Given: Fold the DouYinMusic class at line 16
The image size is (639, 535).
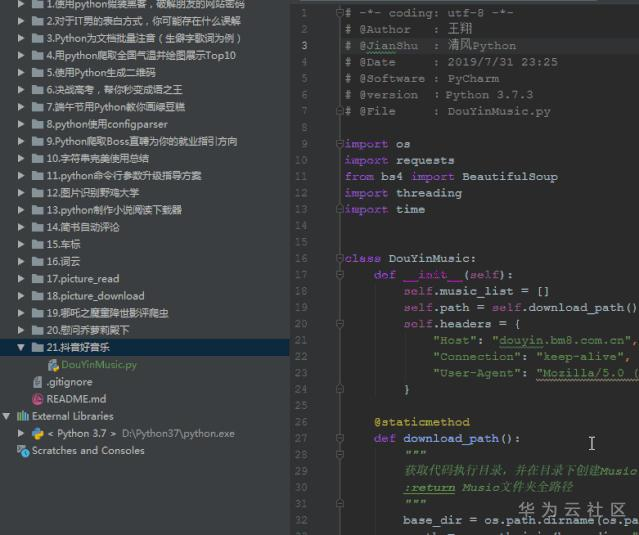Looking at the screenshot, I should pos(340,258).
